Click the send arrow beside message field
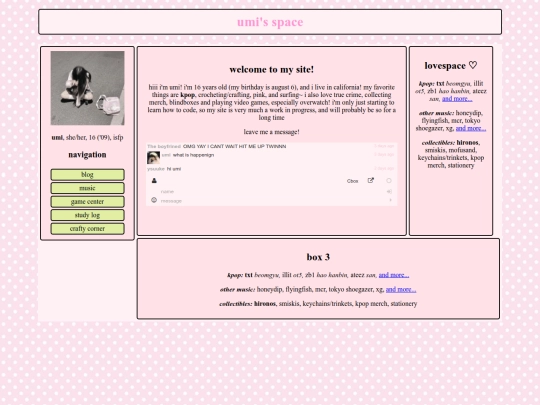The image size is (540, 405). (390, 200)
